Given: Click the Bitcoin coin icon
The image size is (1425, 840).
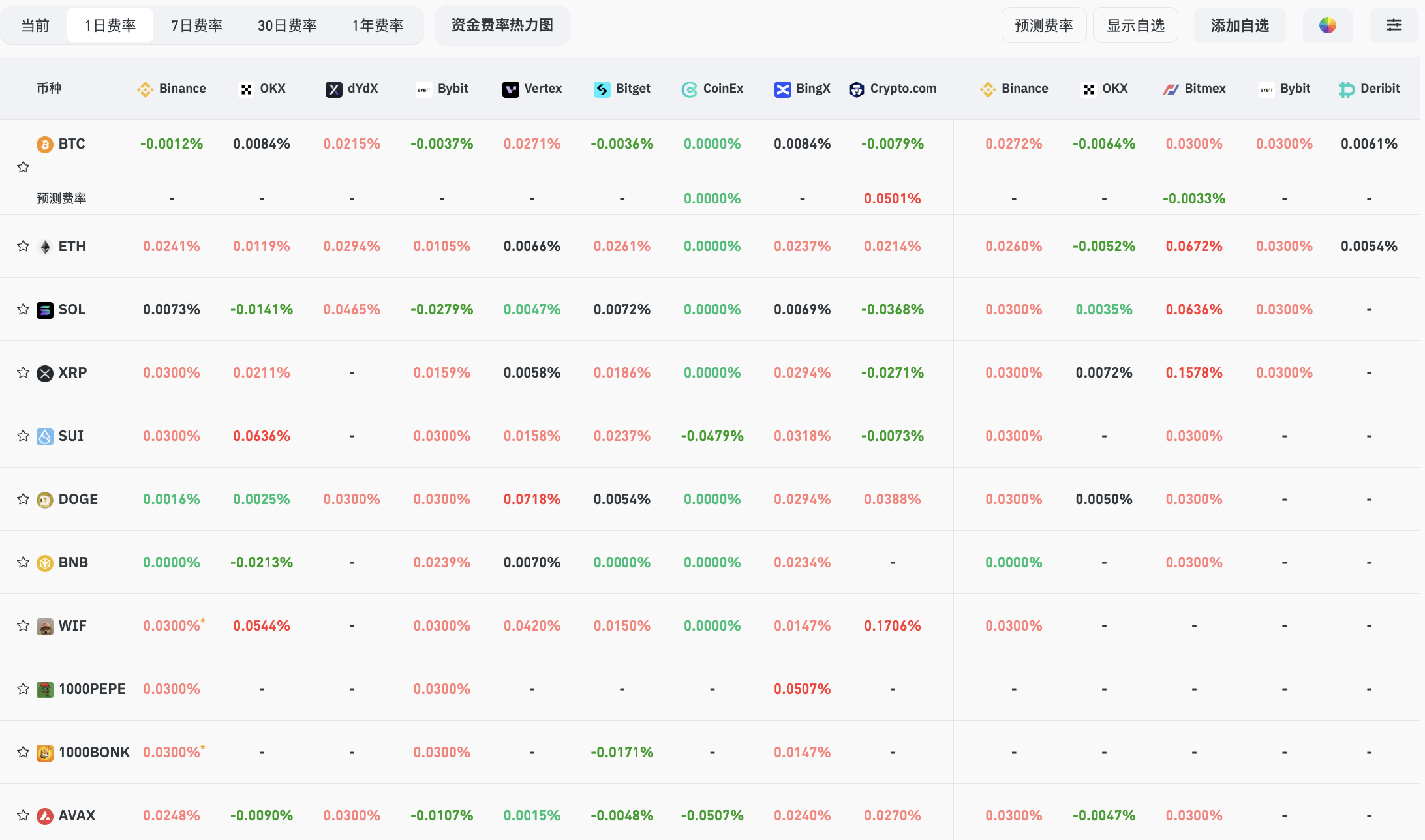Looking at the screenshot, I should (x=45, y=144).
